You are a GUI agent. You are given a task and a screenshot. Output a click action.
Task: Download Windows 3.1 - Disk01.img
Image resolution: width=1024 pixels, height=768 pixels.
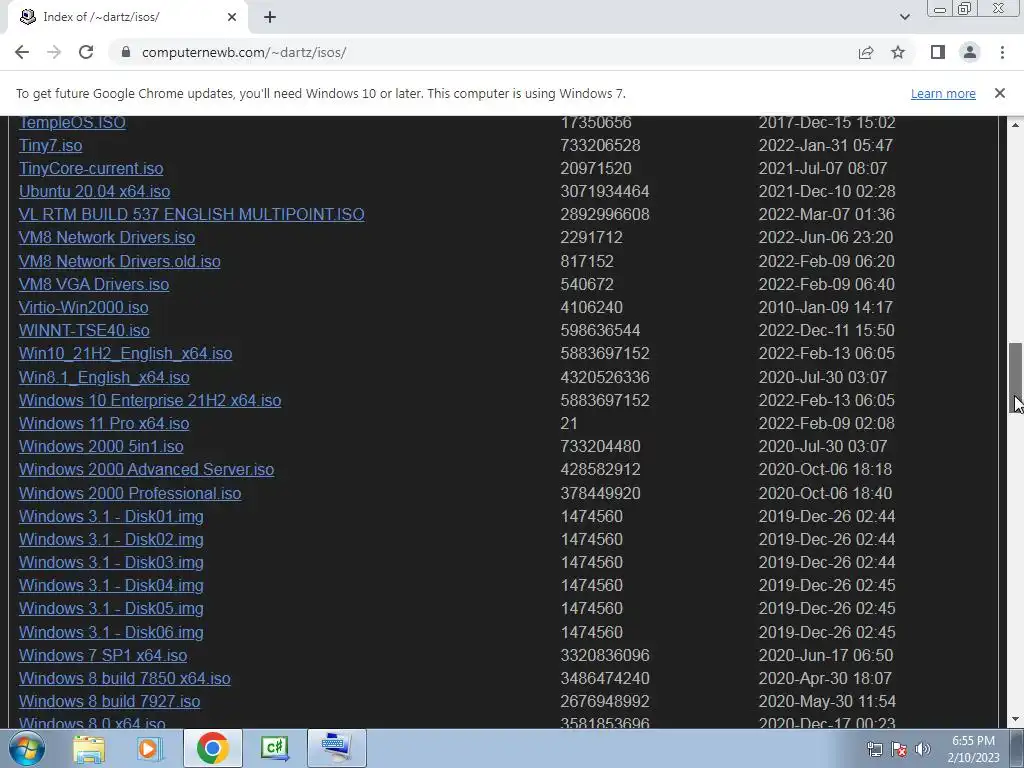pos(111,516)
